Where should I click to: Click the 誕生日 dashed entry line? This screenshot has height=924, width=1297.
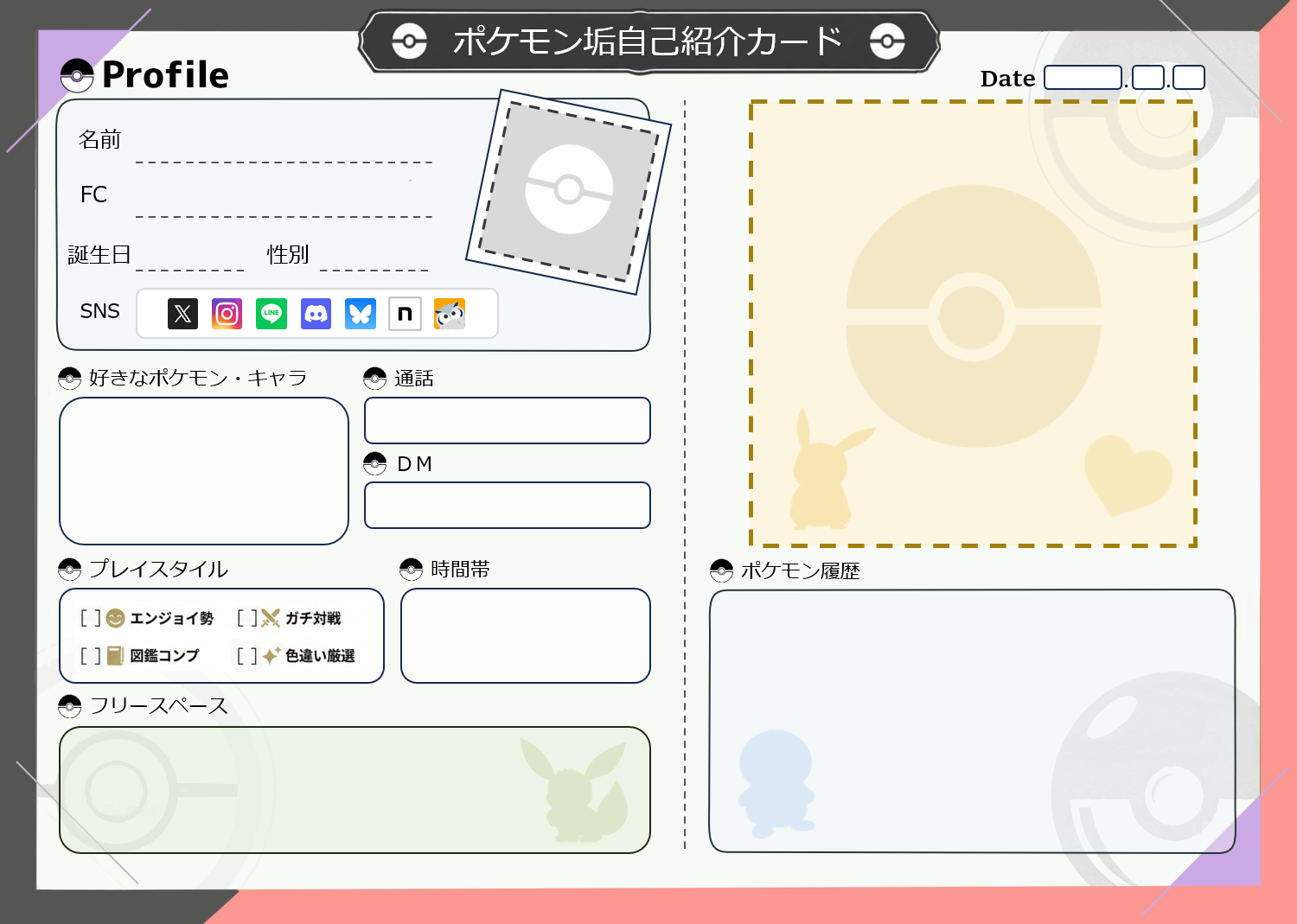[x=190, y=270]
